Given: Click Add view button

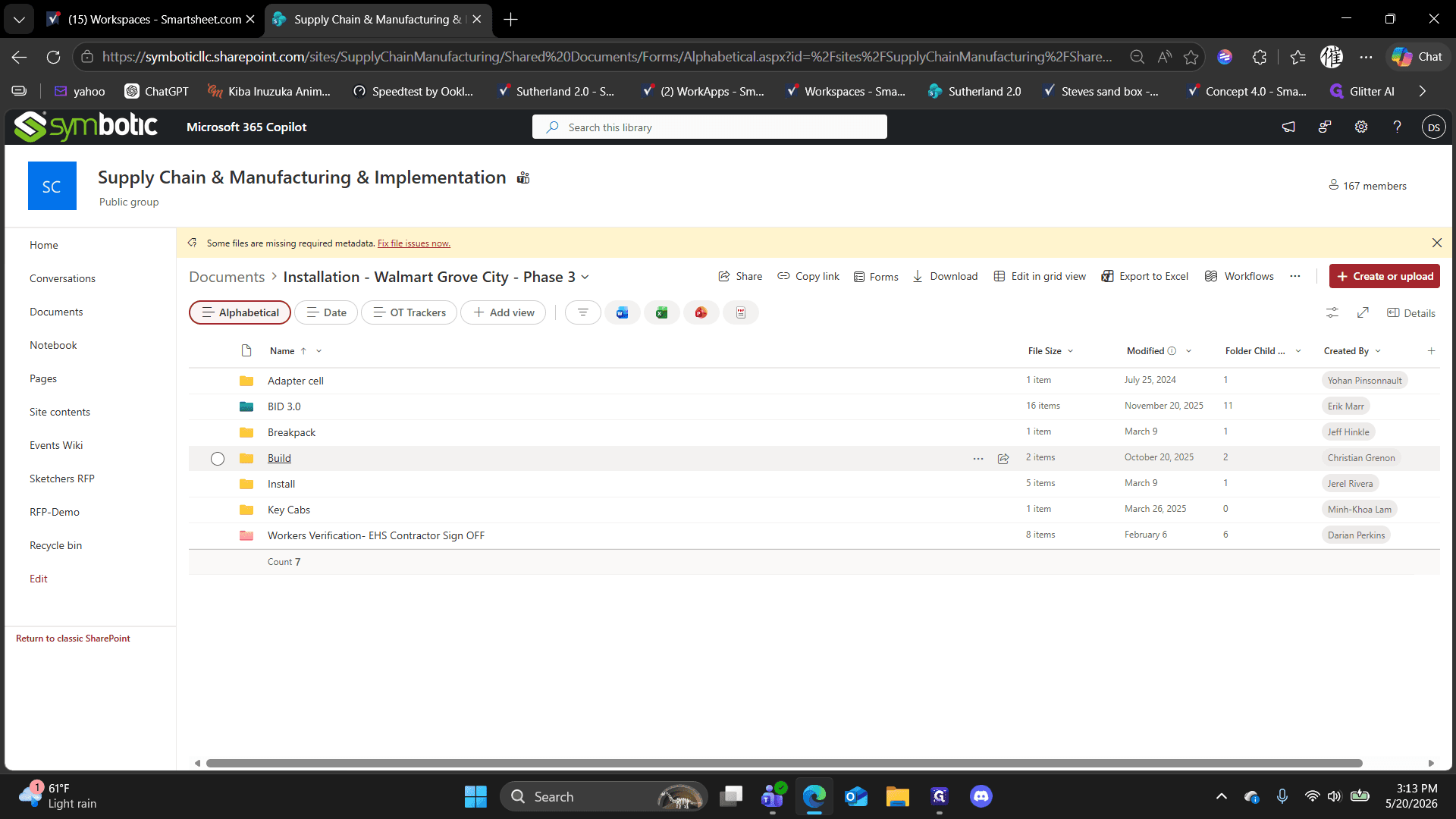Looking at the screenshot, I should [x=504, y=312].
